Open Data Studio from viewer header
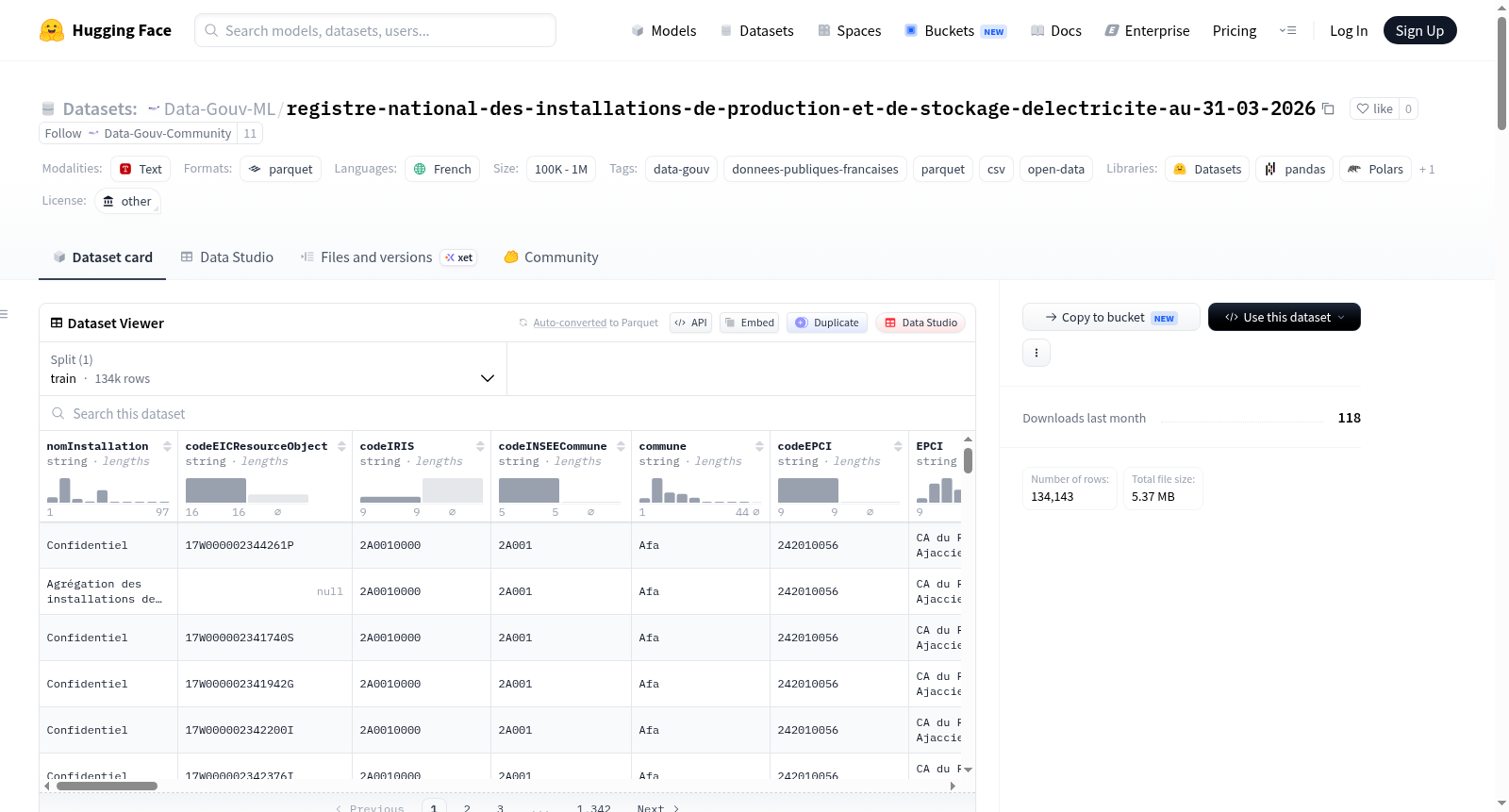This screenshot has height=812, width=1509. pos(920,323)
